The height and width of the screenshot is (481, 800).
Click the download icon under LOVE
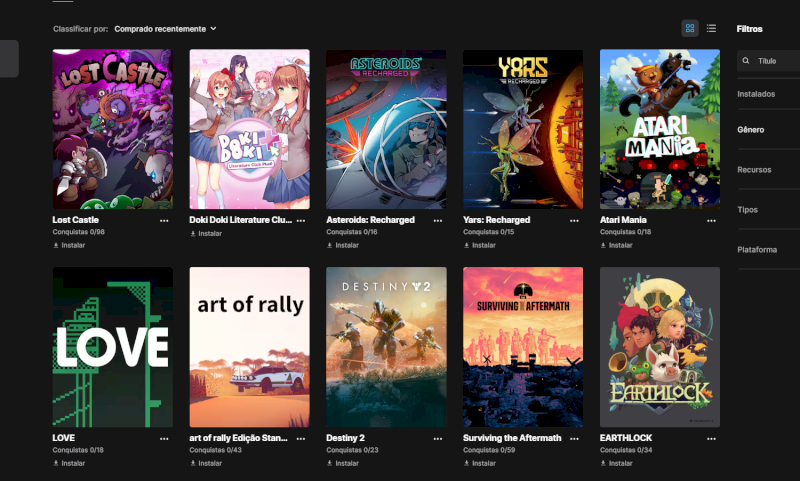point(56,463)
